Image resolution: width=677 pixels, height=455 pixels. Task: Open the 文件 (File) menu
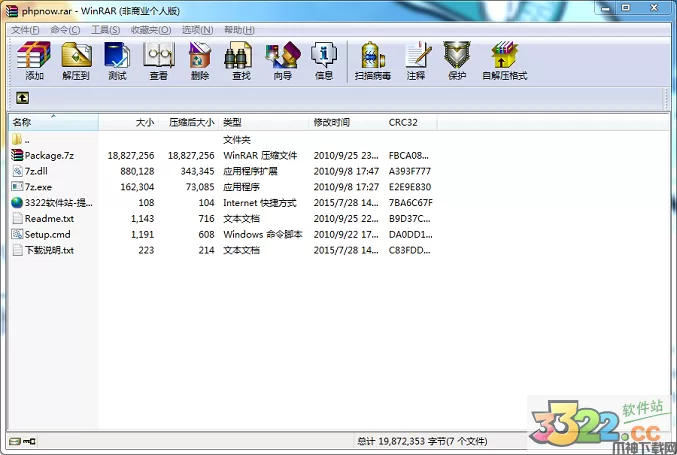pos(23,30)
